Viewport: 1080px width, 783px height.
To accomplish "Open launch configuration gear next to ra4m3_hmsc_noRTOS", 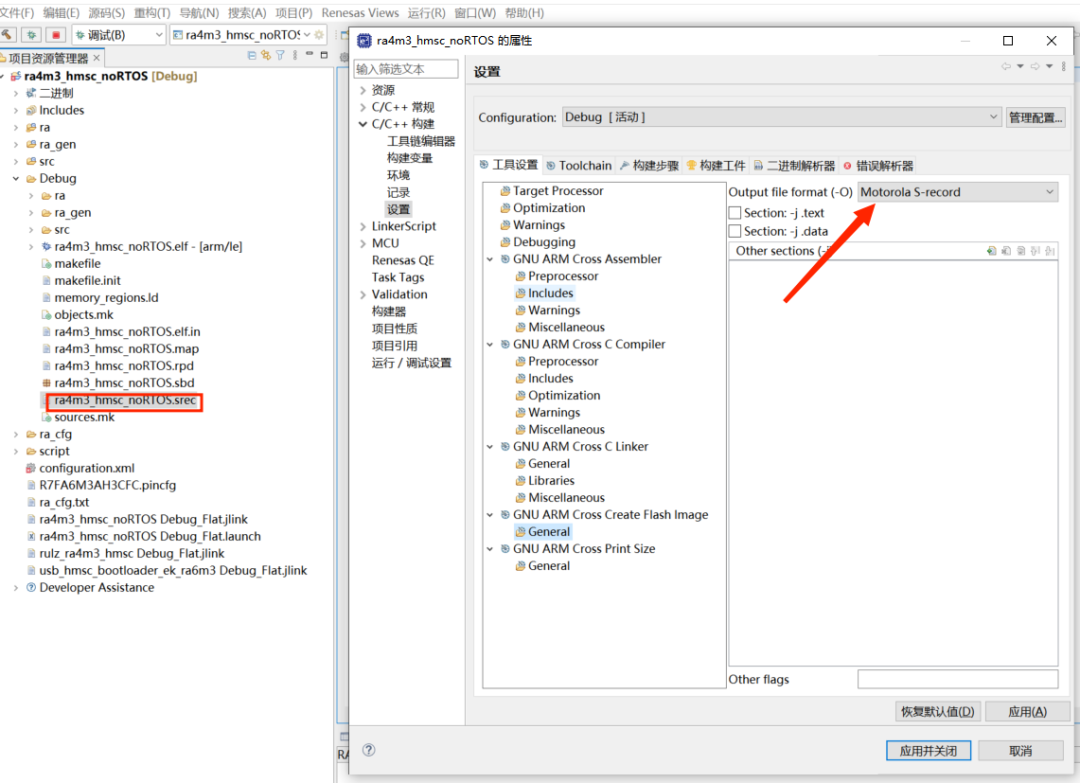I will point(319,34).
